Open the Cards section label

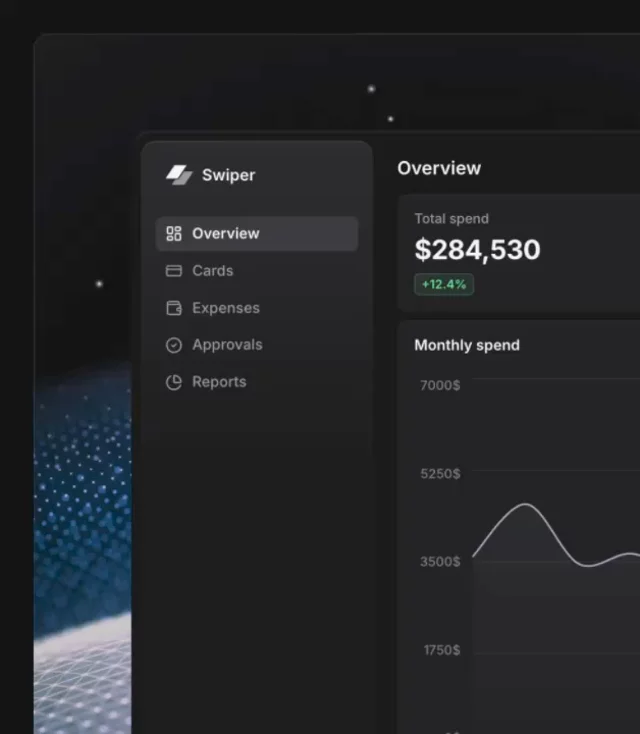pyautogui.click(x=213, y=271)
